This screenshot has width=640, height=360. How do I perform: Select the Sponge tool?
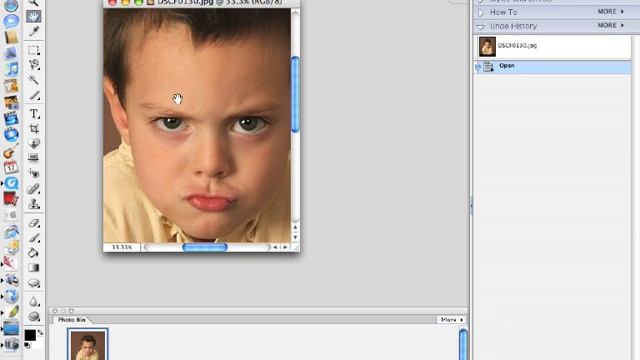[x=34, y=316]
